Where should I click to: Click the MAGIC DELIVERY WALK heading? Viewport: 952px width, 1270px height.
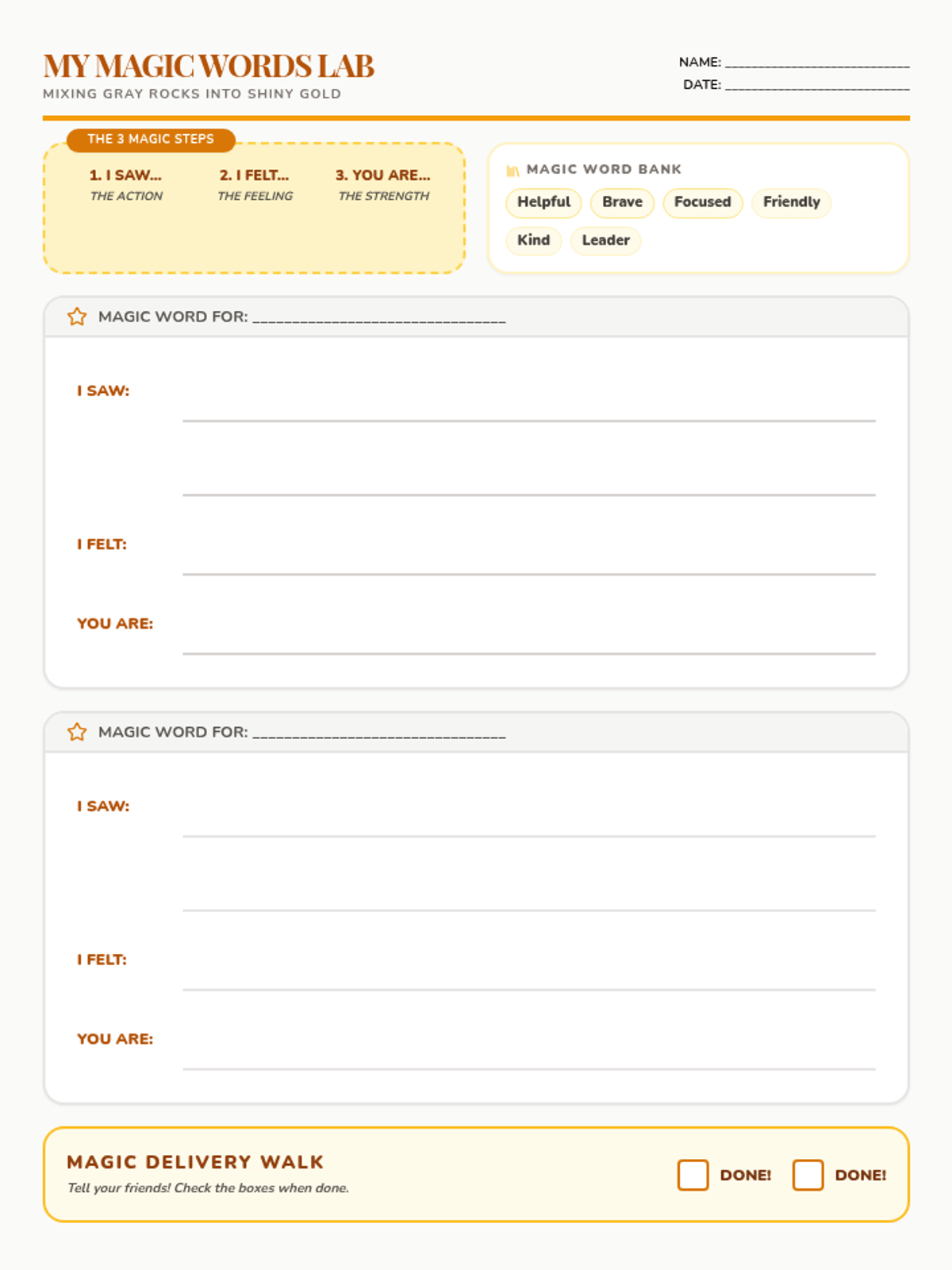195,1162
